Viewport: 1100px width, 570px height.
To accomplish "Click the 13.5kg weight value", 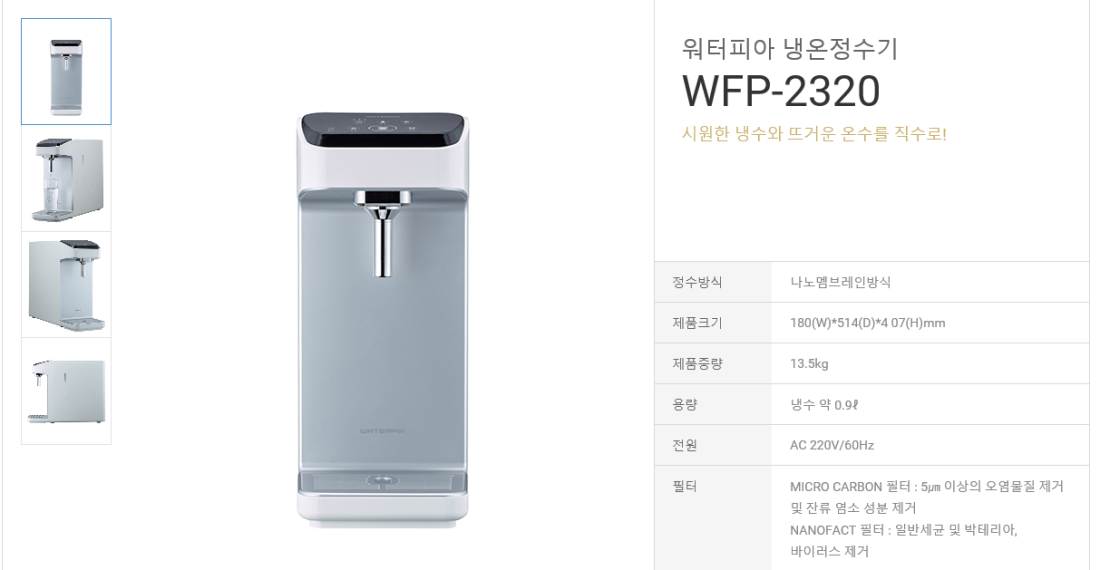I will [x=809, y=363].
